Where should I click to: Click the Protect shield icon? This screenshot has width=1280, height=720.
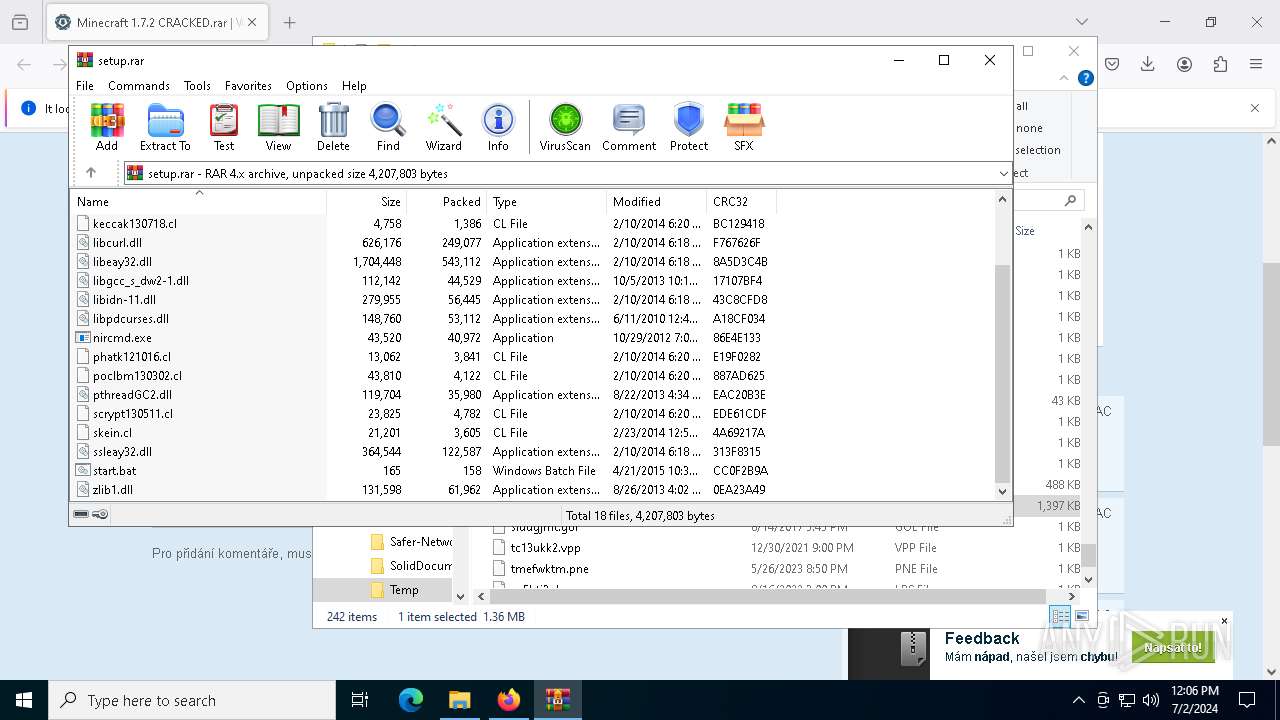coord(689,127)
